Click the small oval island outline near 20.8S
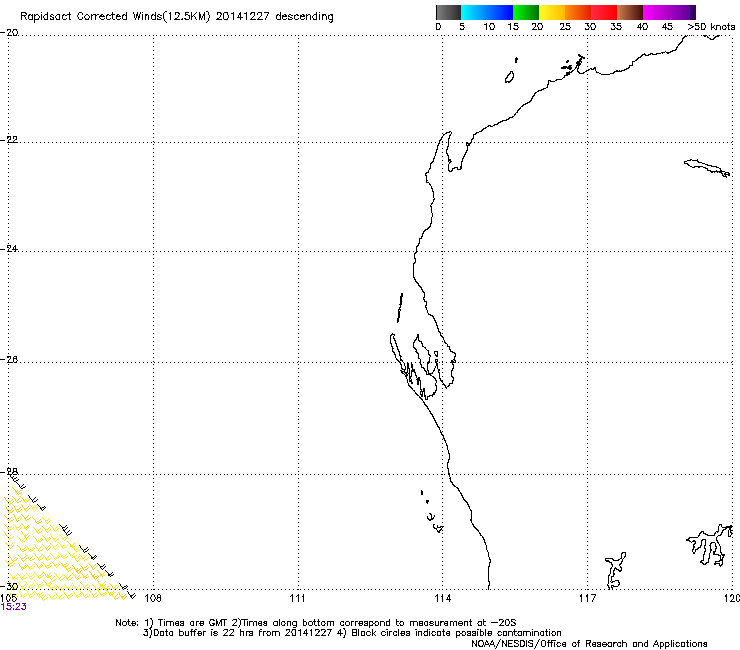The height and width of the screenshot is (650, 740). pos(509,77)
